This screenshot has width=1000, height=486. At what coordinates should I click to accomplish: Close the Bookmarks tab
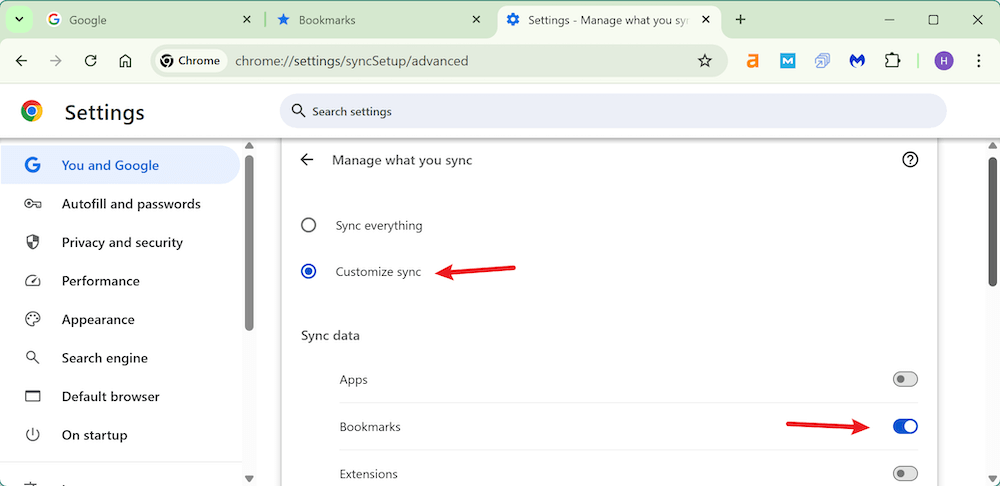(476, 20)
